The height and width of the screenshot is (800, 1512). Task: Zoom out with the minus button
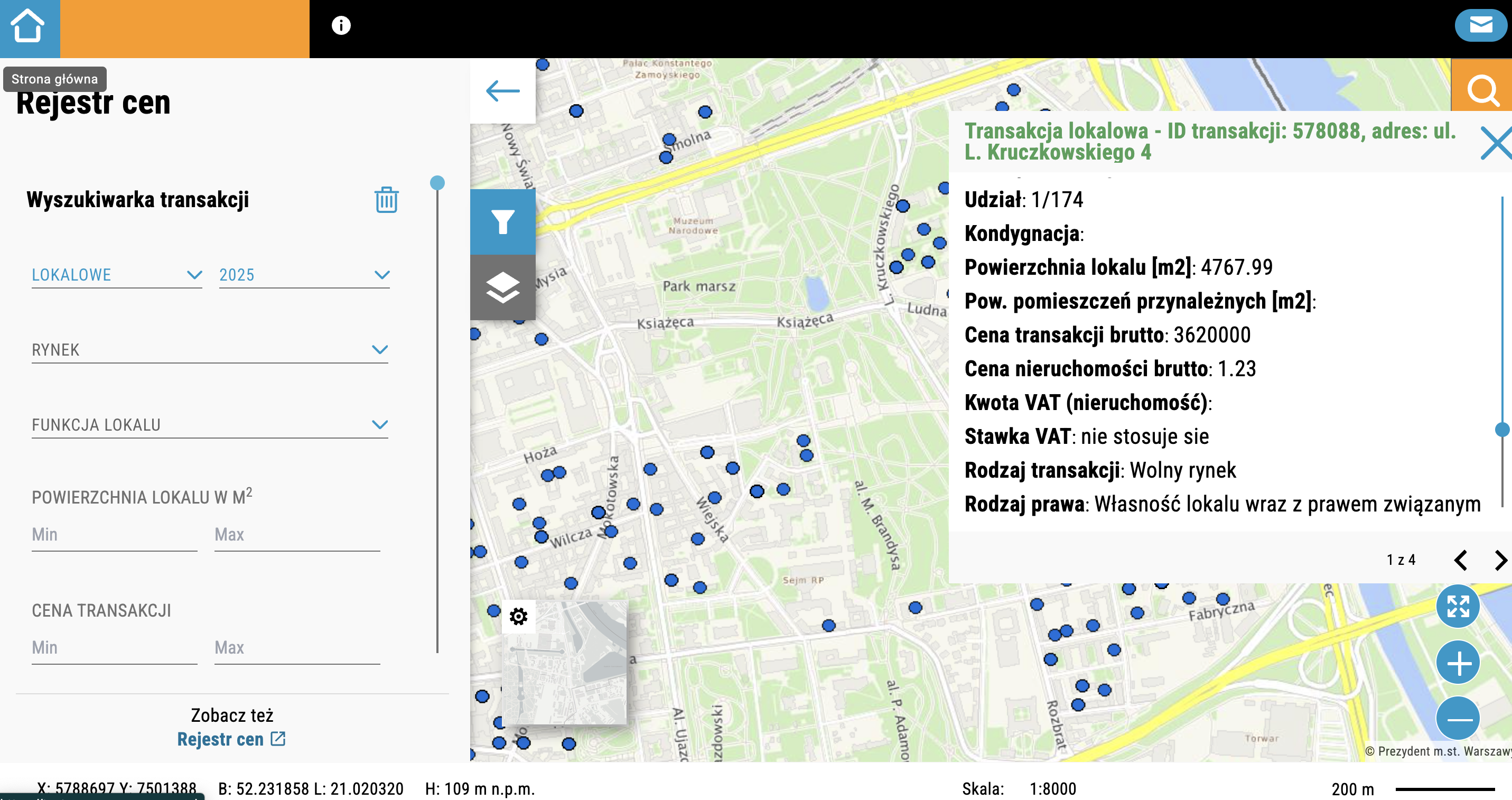(x=1458, y=719)
